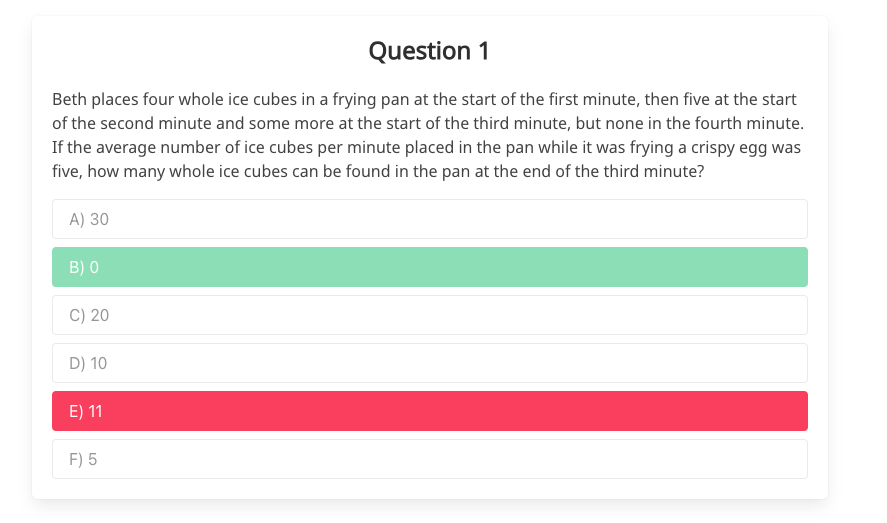Select the D) 10 answer choice
Viewport: 887px width, 523px height.
pyautogui.click(x=429, y=363)
